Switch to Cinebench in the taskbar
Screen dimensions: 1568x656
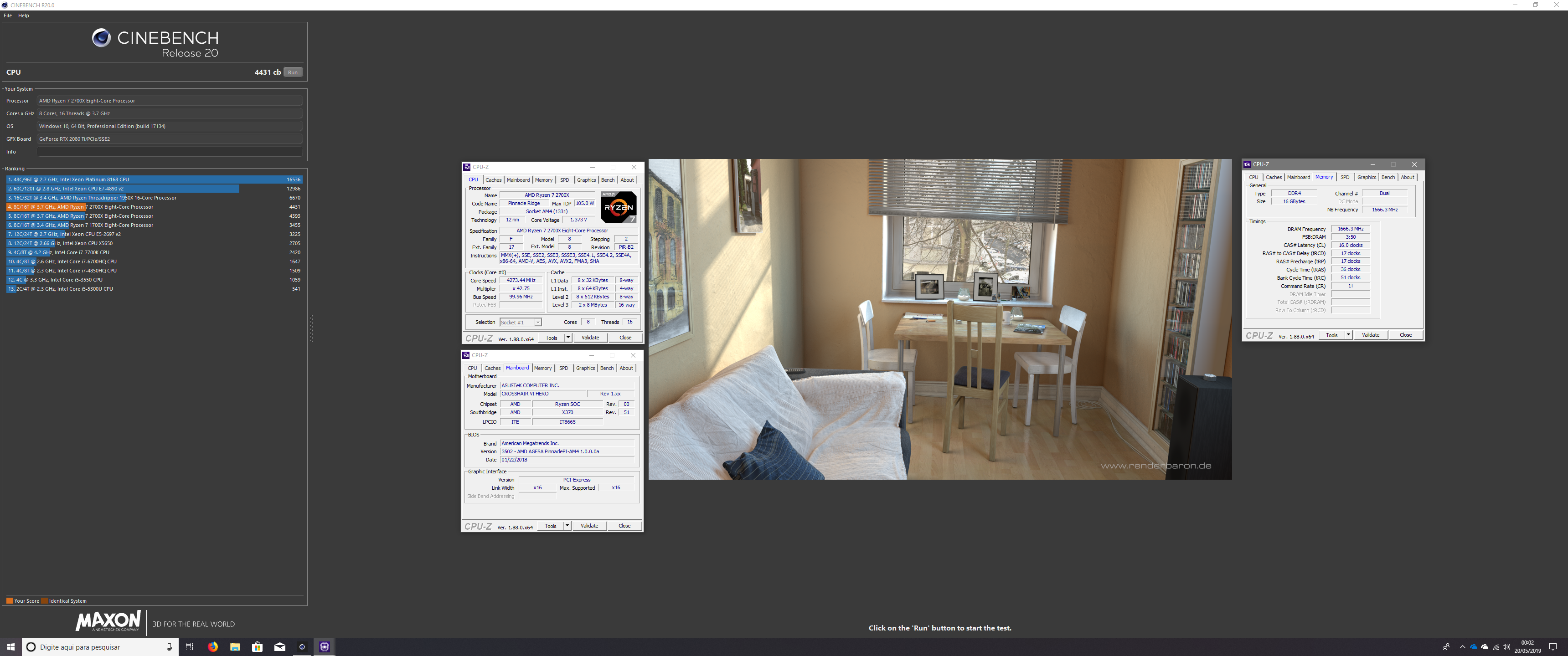pos(302,647)
